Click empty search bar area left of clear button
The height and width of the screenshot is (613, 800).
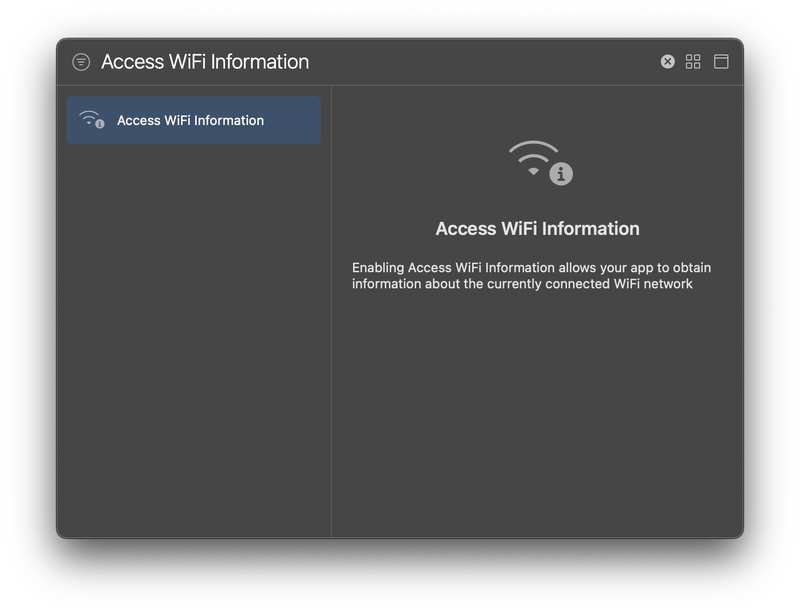tap(480, 62)
